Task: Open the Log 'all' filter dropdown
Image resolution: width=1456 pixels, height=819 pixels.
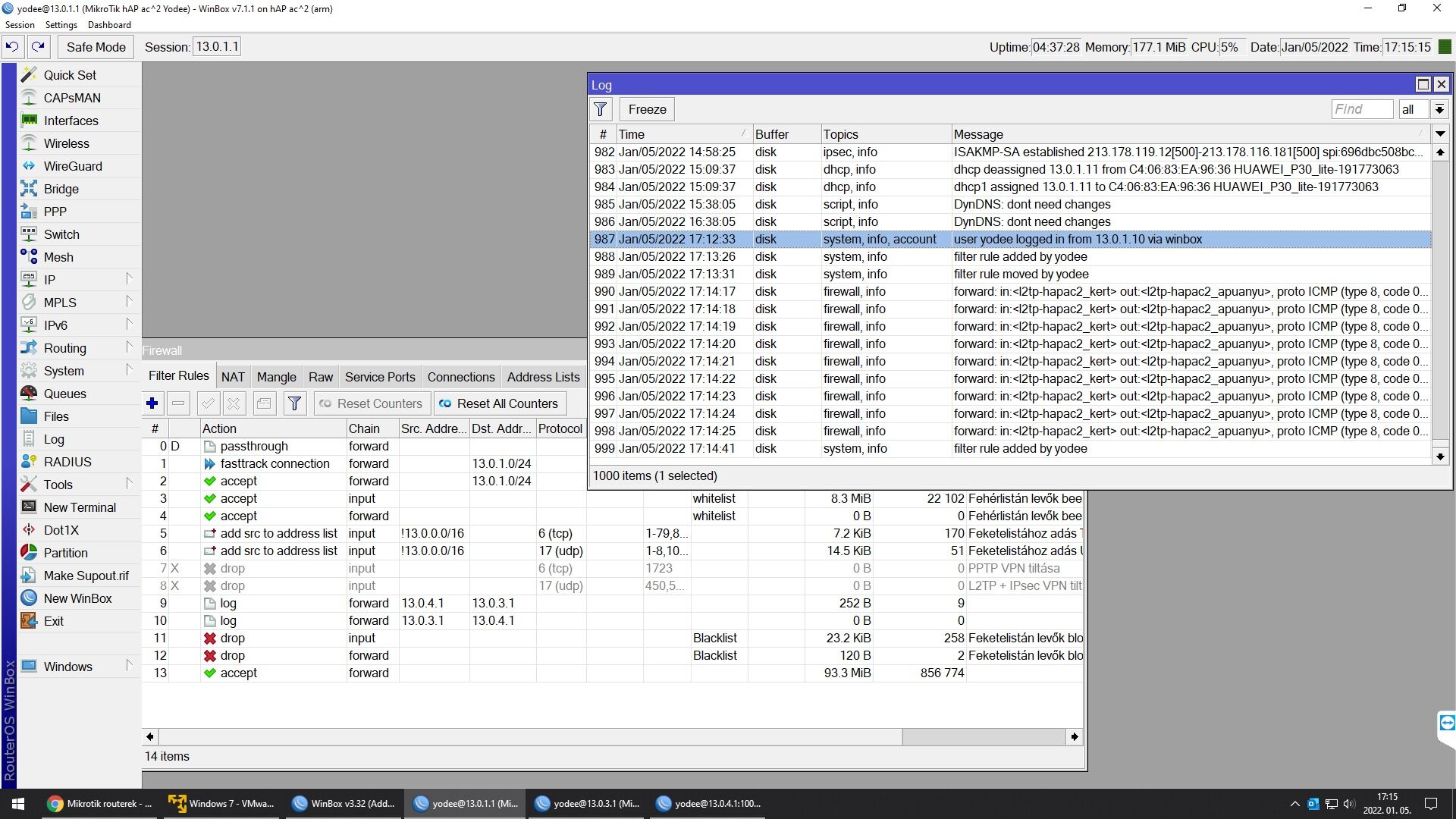Action: tap(1439, 109)
